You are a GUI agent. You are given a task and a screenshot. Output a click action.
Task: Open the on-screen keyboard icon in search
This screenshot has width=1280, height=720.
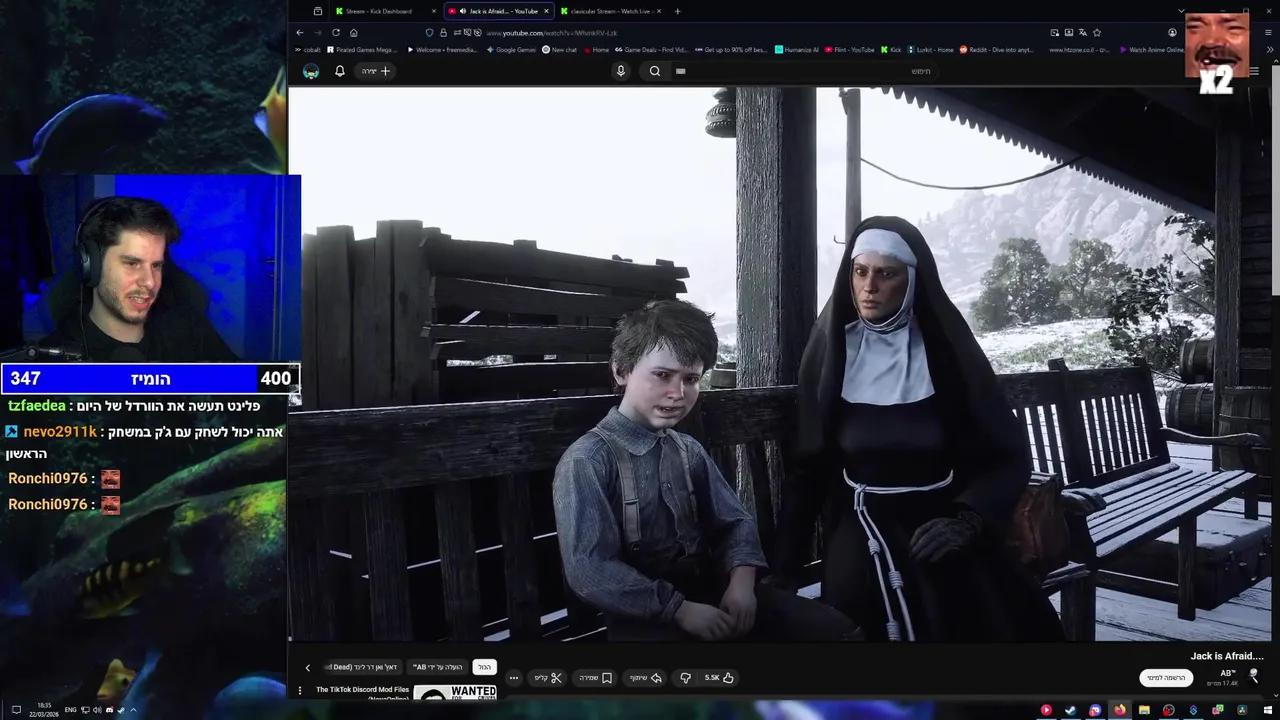(680, 71)
